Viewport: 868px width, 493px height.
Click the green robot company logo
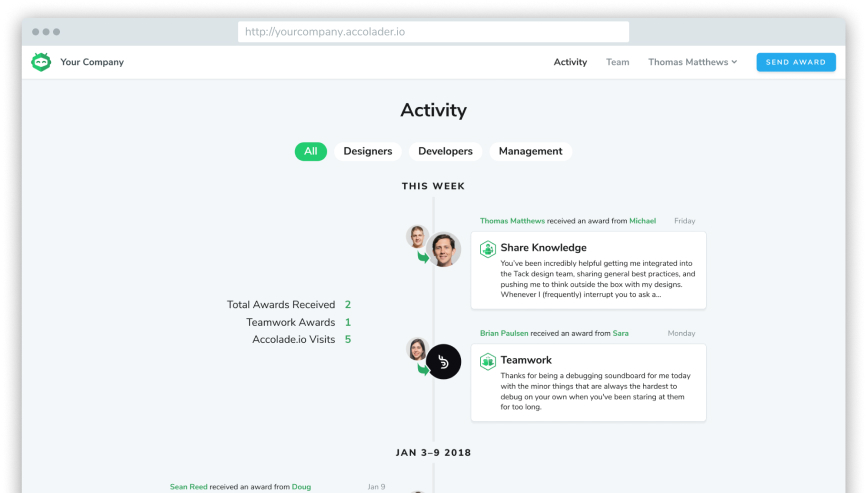[x=41, y=62]
